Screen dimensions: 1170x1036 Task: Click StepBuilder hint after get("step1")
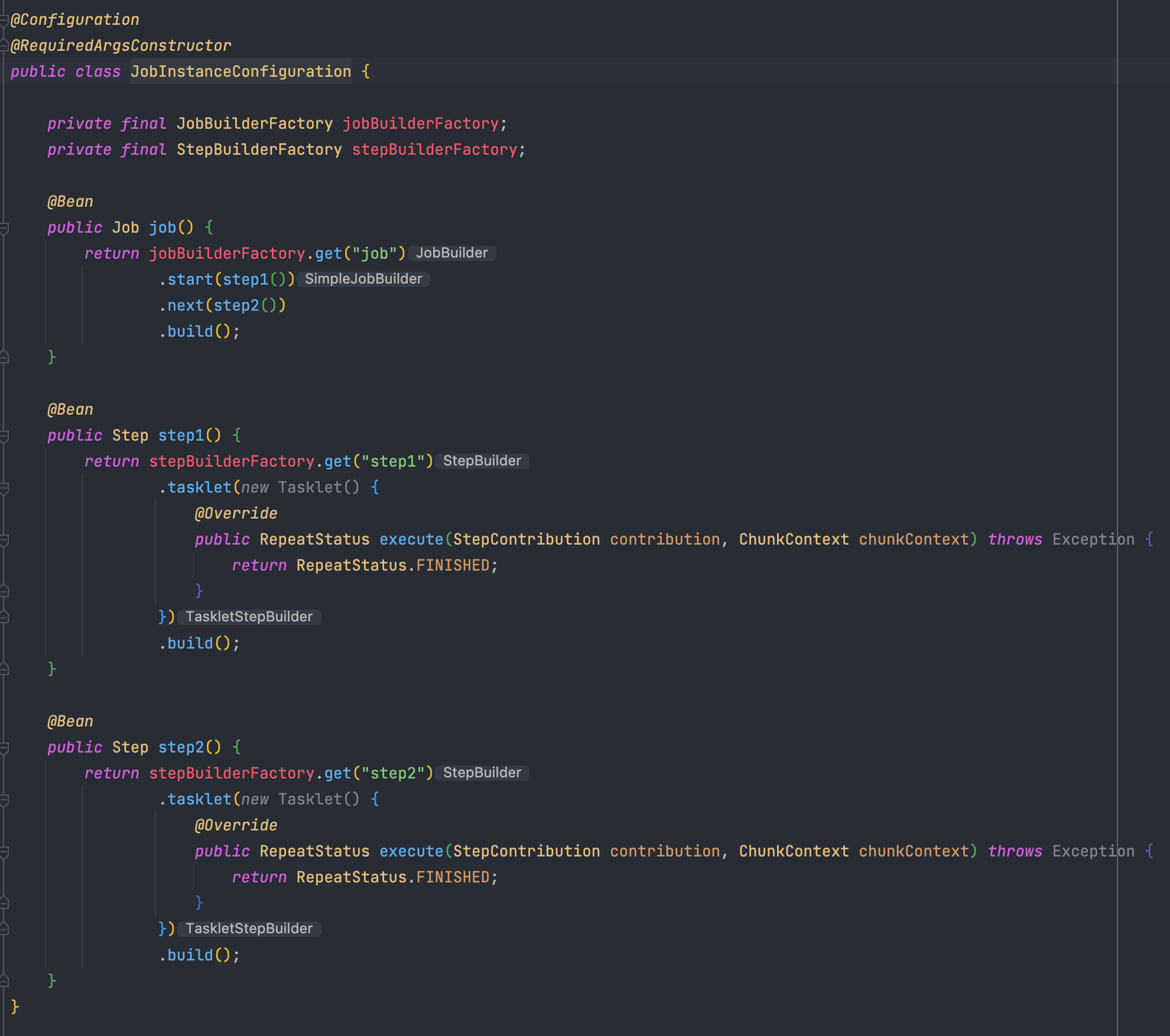[482, 461]
